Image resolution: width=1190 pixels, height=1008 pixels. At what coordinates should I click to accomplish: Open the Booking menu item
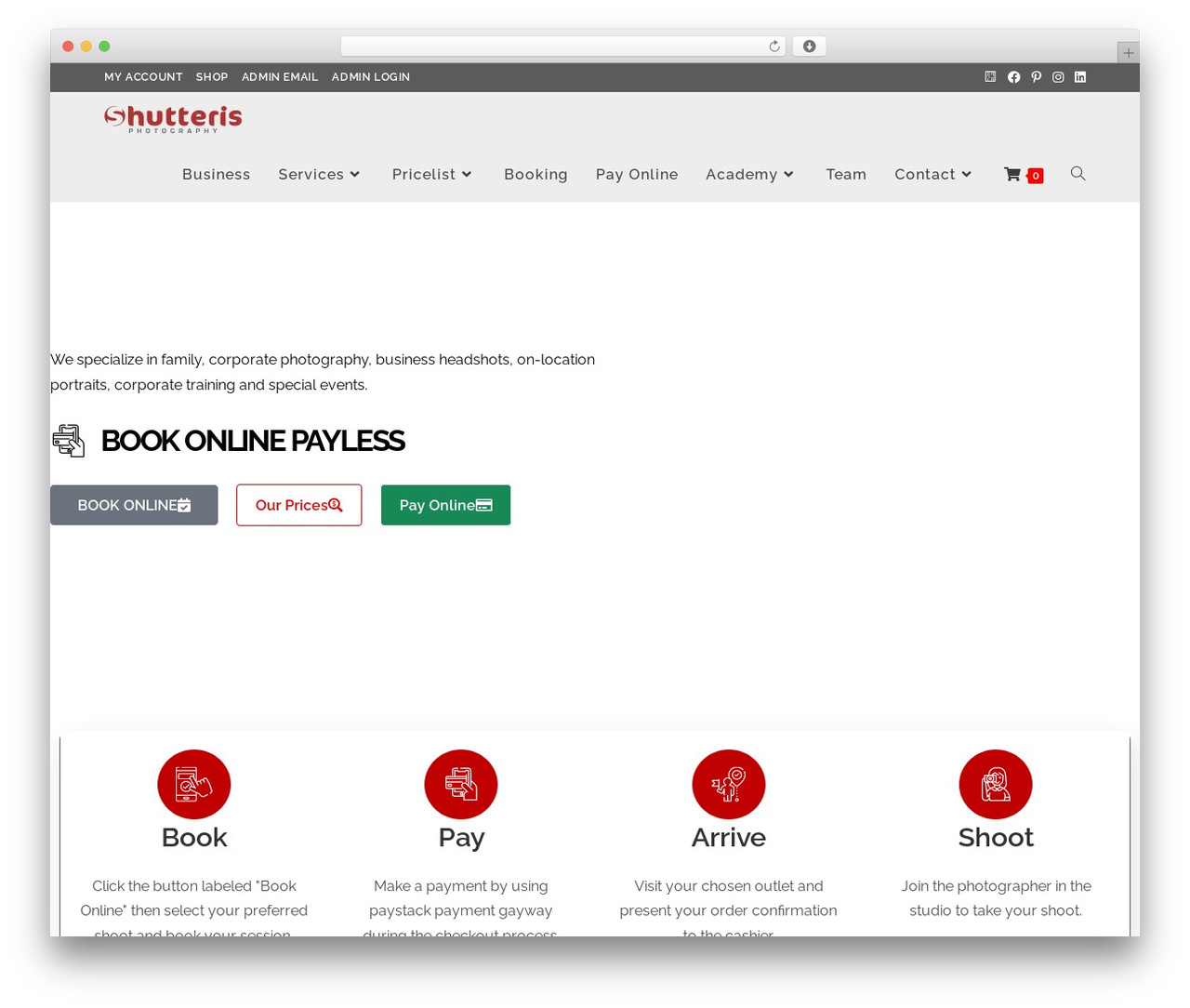point(535,174)
